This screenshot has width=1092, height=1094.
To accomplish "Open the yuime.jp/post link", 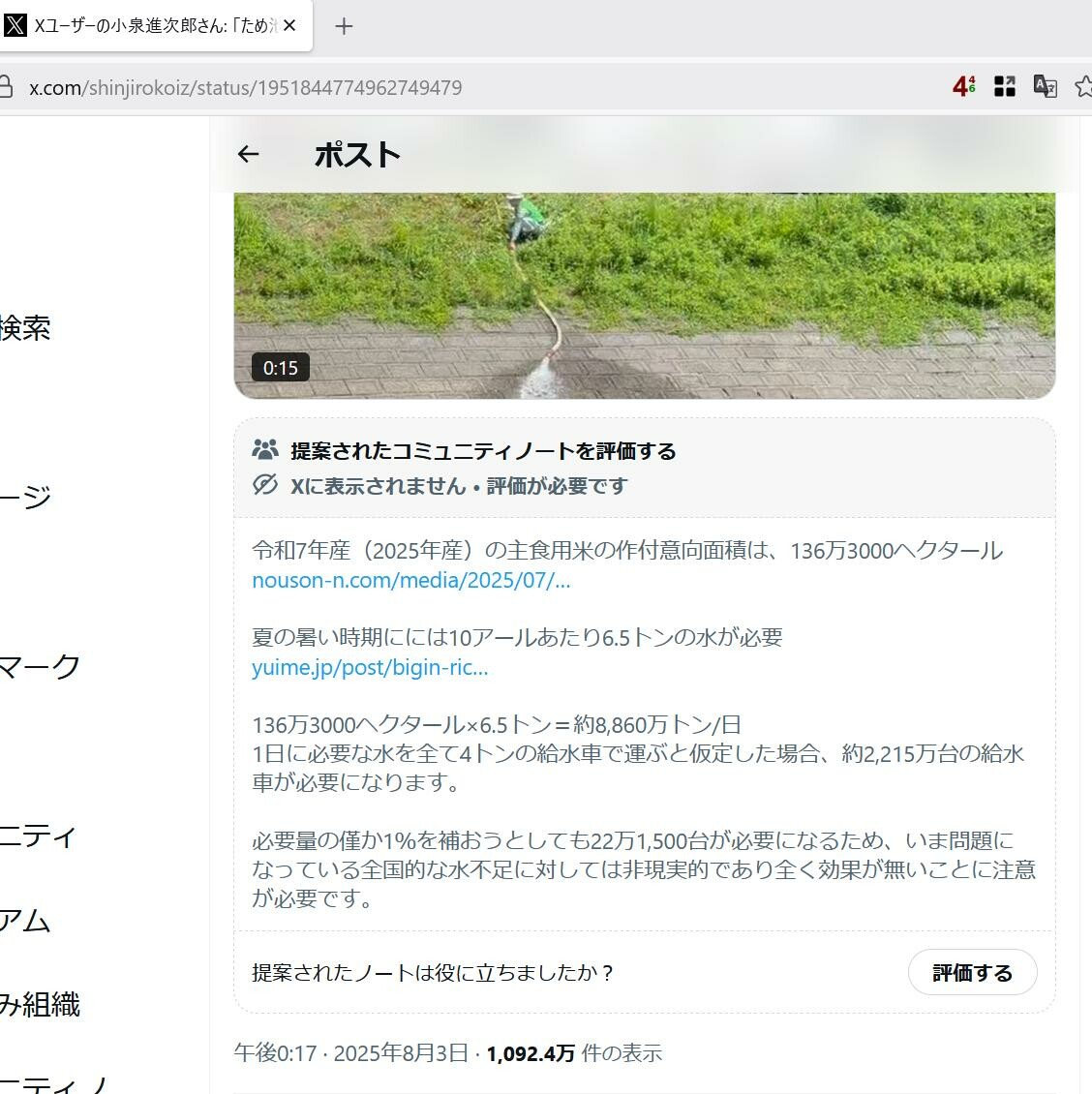I will (x=370, y=668).
